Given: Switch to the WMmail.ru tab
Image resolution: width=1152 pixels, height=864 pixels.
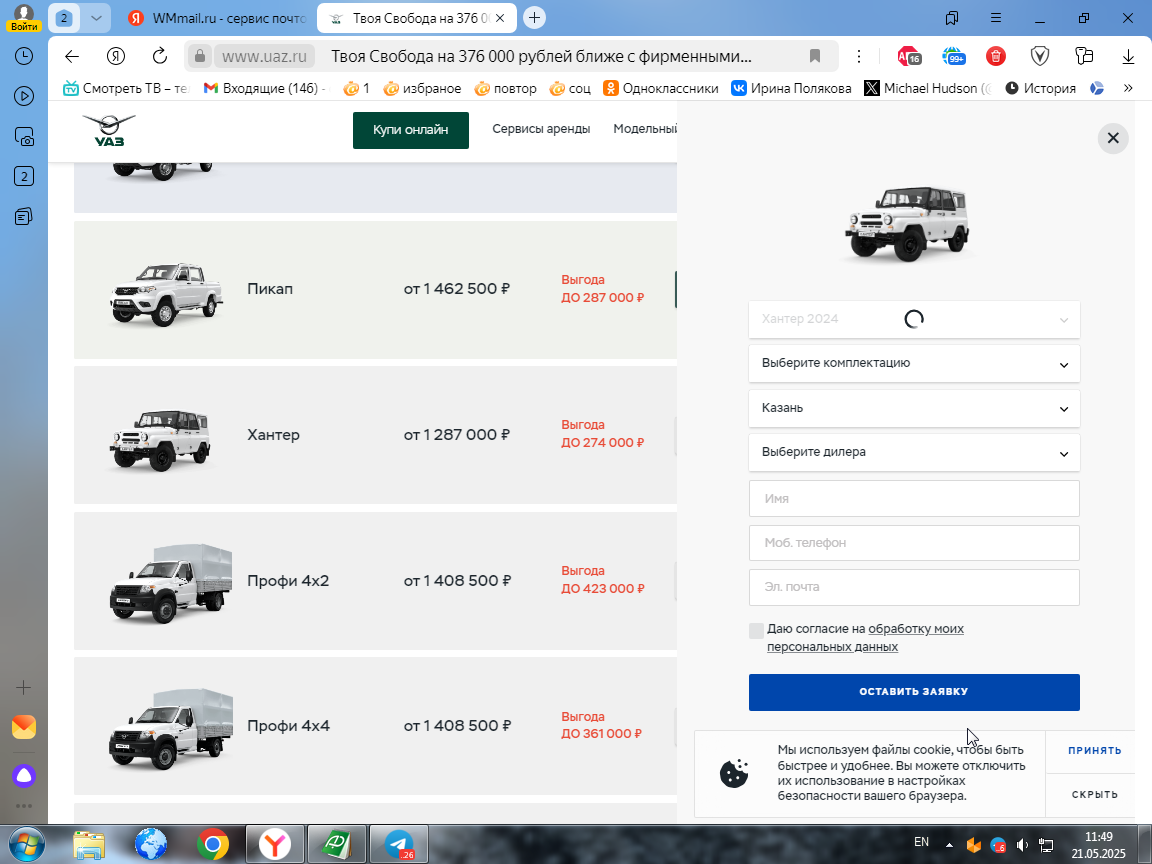Looking at the screenshot, I should tap(216, 18).
